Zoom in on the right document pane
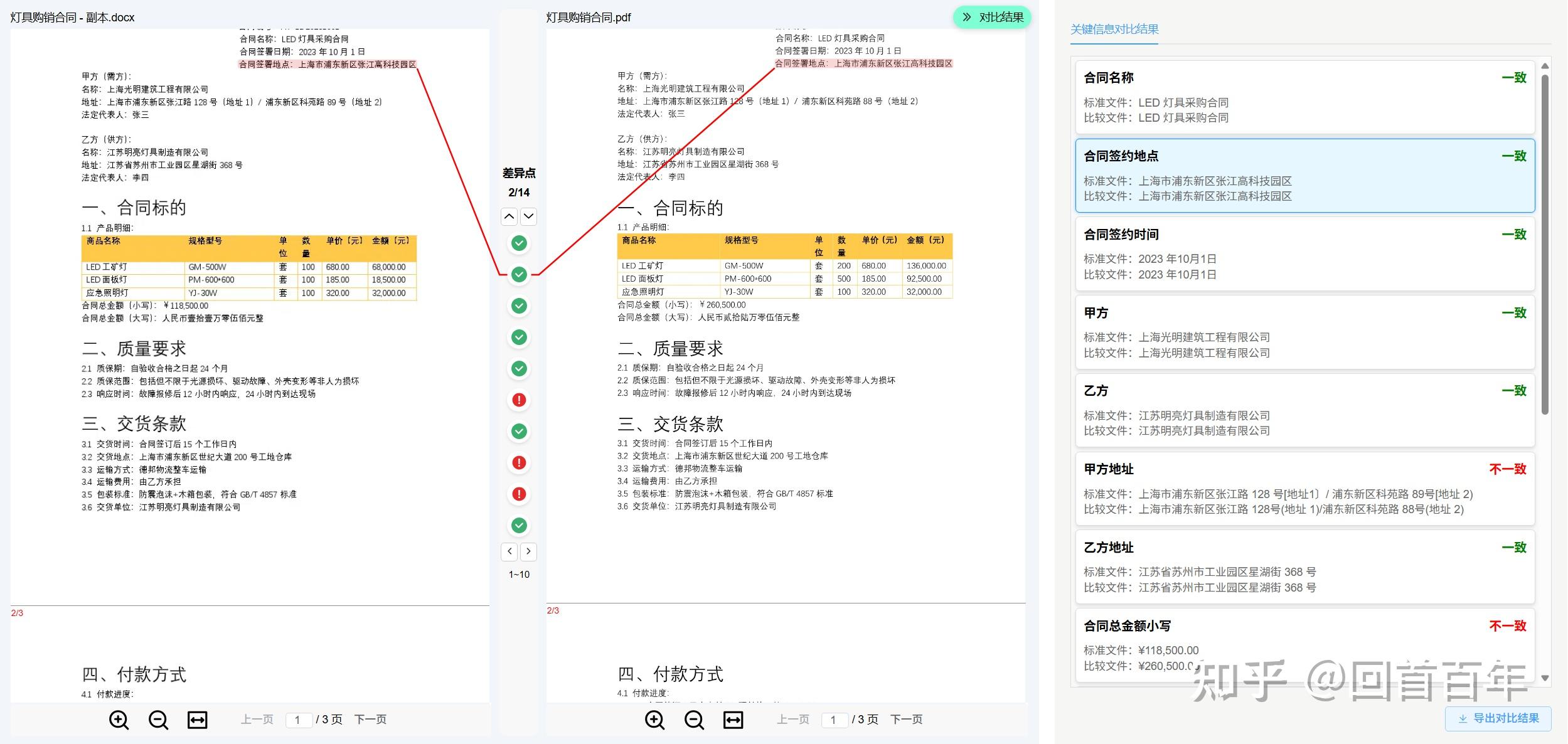The height and width of the screenshot is (744, 1568). pyautogui.click(x=655, y=720)
